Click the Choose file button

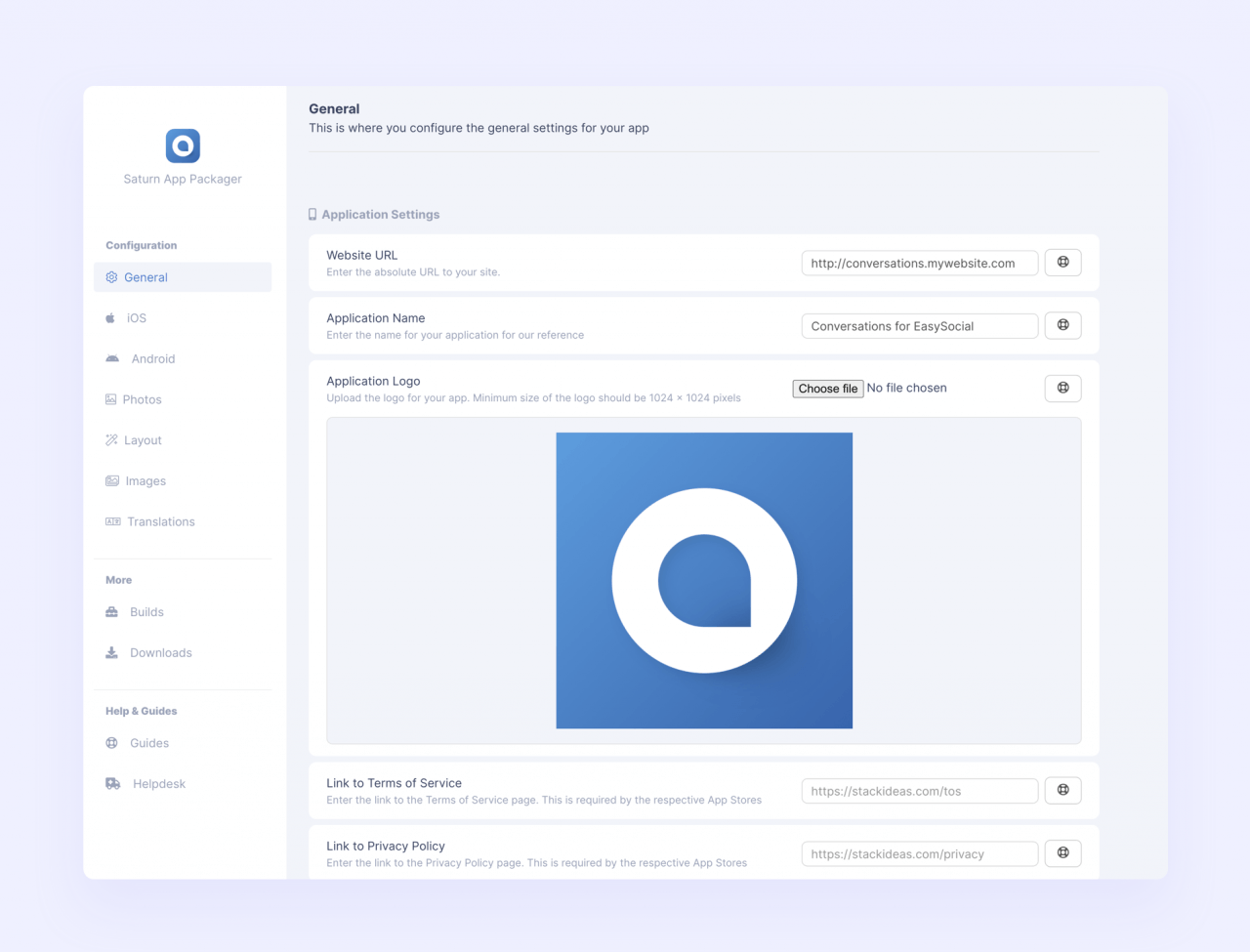828,389
